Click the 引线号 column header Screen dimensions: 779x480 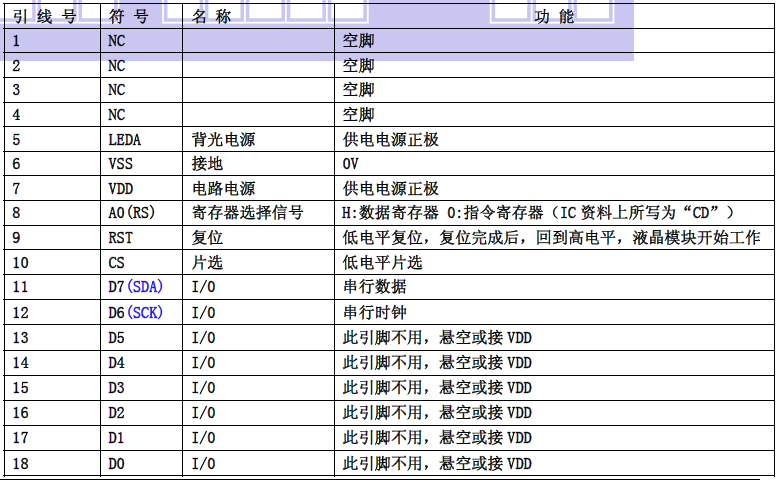45,17
